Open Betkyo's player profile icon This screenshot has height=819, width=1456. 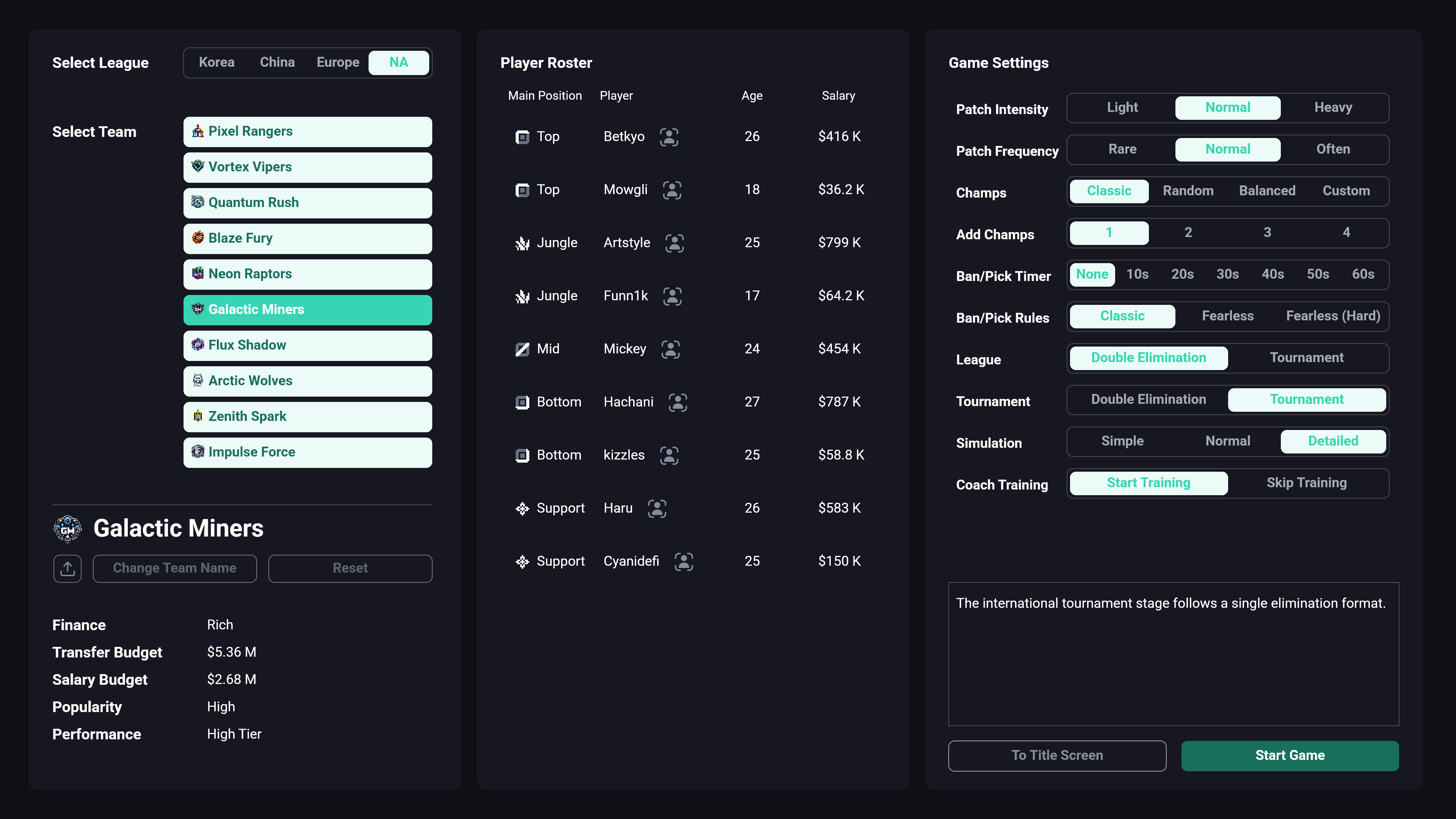(668, 137)
